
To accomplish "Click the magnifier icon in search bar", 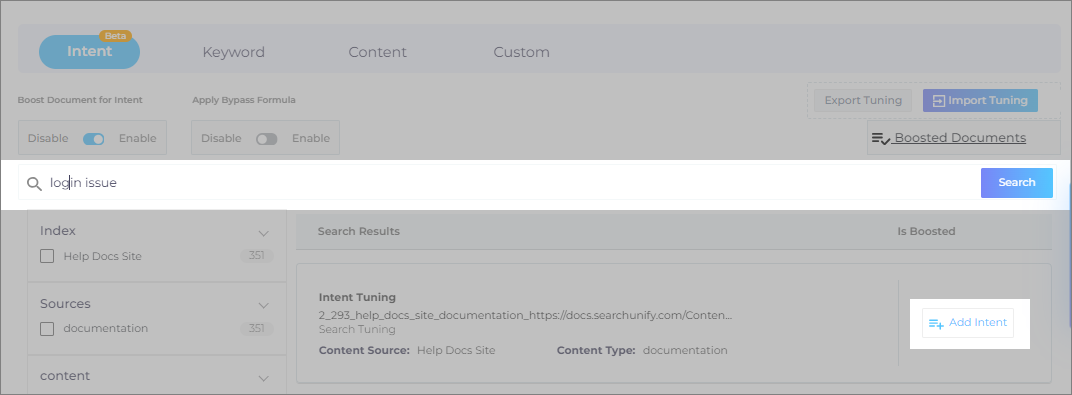I will point(34,183).
